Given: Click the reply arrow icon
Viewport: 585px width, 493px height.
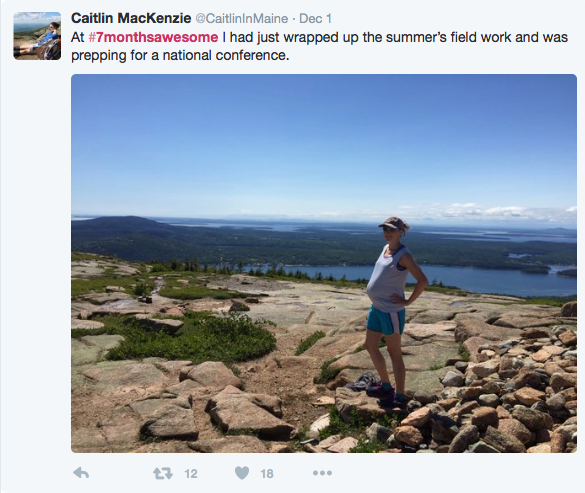Looking at the screenshot, I should [x=81, y=473].
